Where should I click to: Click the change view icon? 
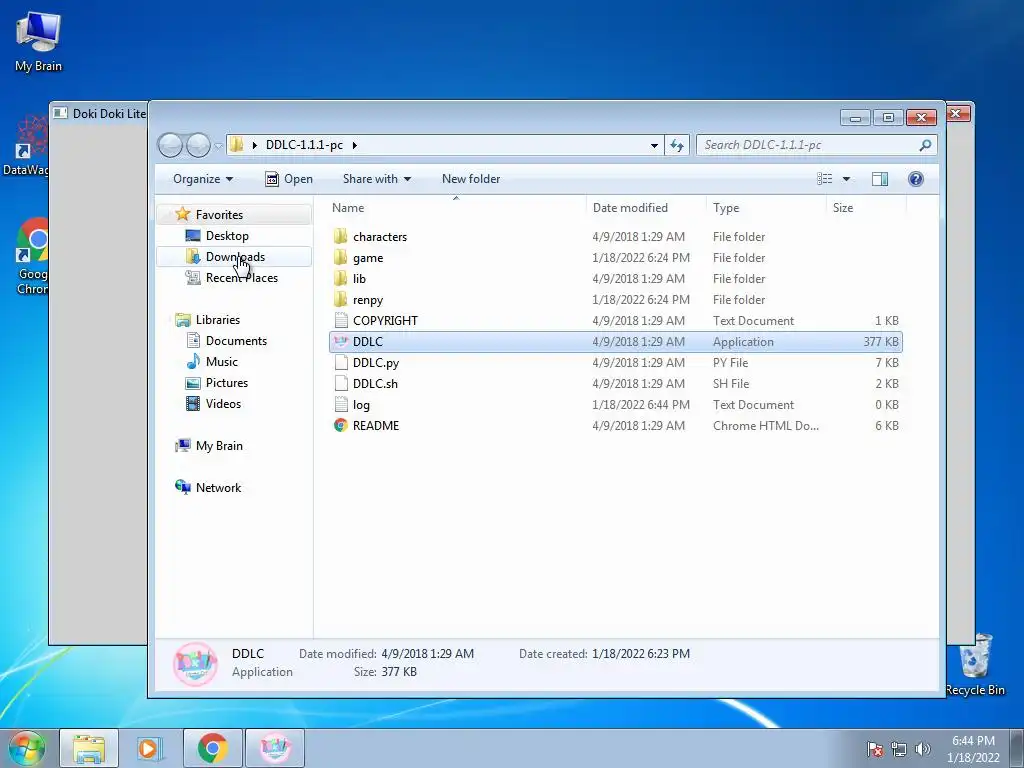[824, 179]
